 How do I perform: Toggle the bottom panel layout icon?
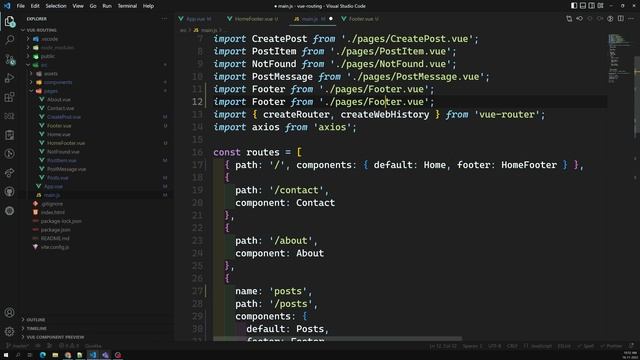coord(583,6)
